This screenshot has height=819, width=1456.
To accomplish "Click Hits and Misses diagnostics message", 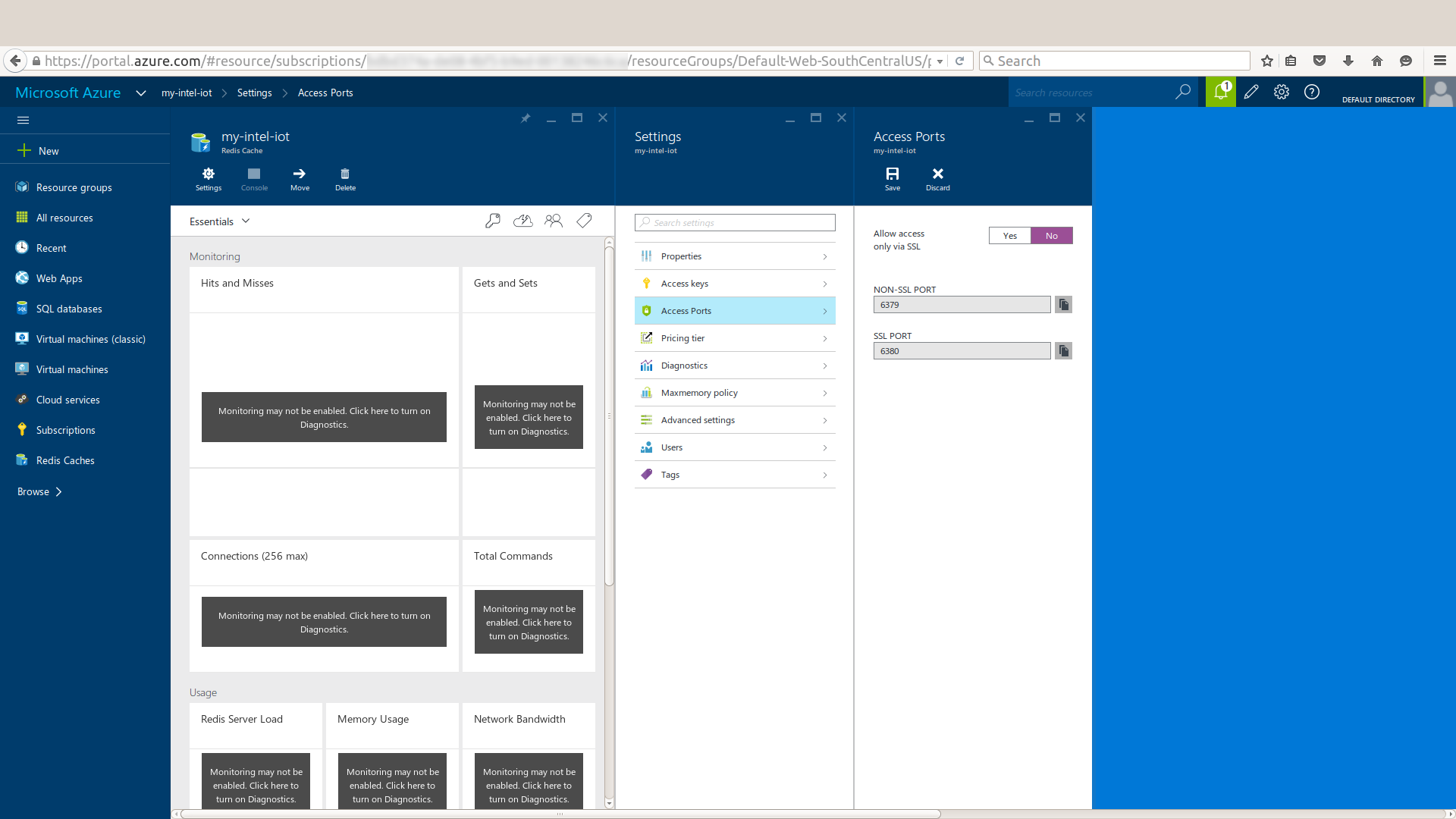I will click(324, 417).
